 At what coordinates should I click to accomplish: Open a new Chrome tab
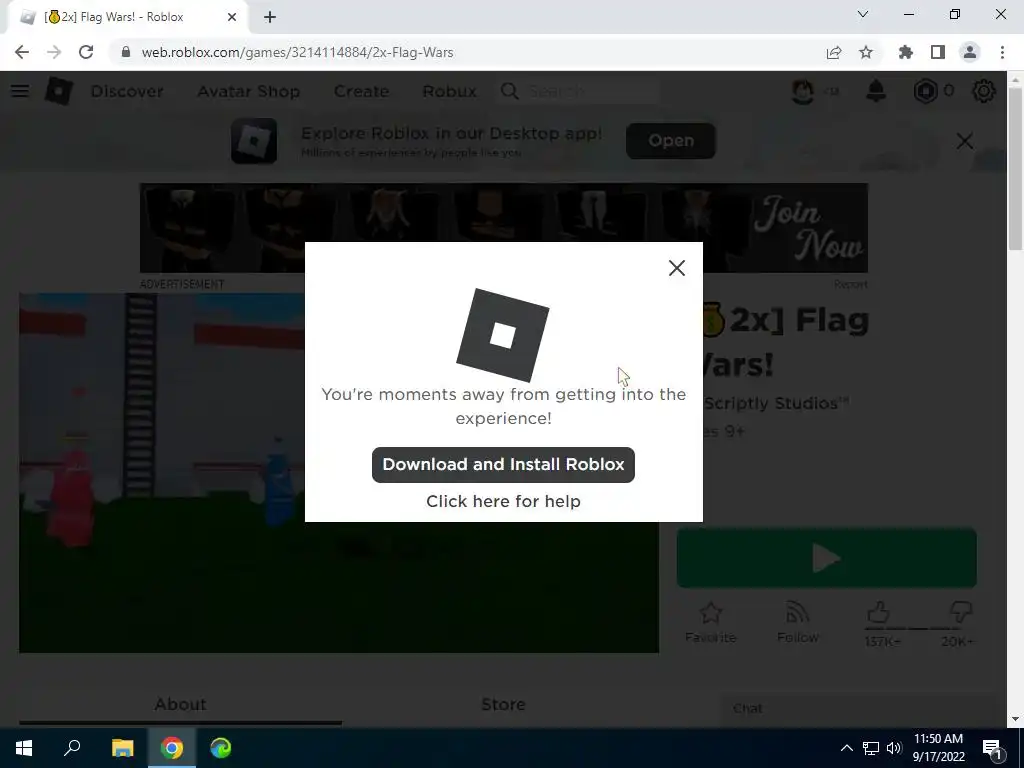point(270,18)
